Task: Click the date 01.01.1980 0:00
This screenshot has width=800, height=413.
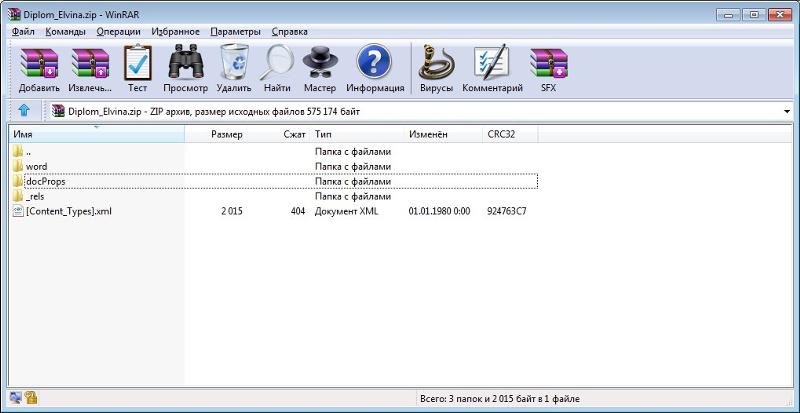Action: pos(439,211)
